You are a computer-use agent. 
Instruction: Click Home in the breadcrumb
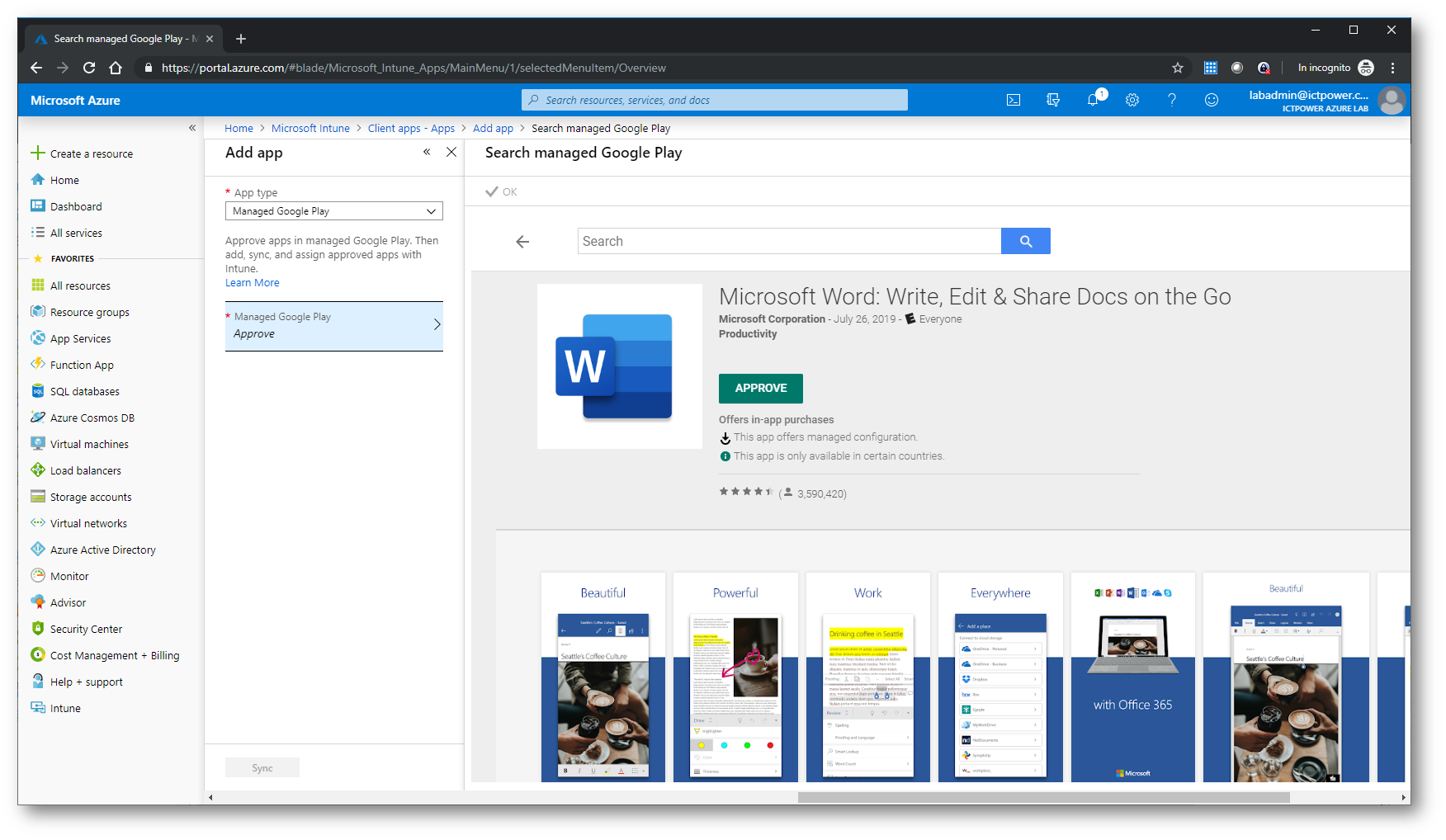[x=239, y=128]
